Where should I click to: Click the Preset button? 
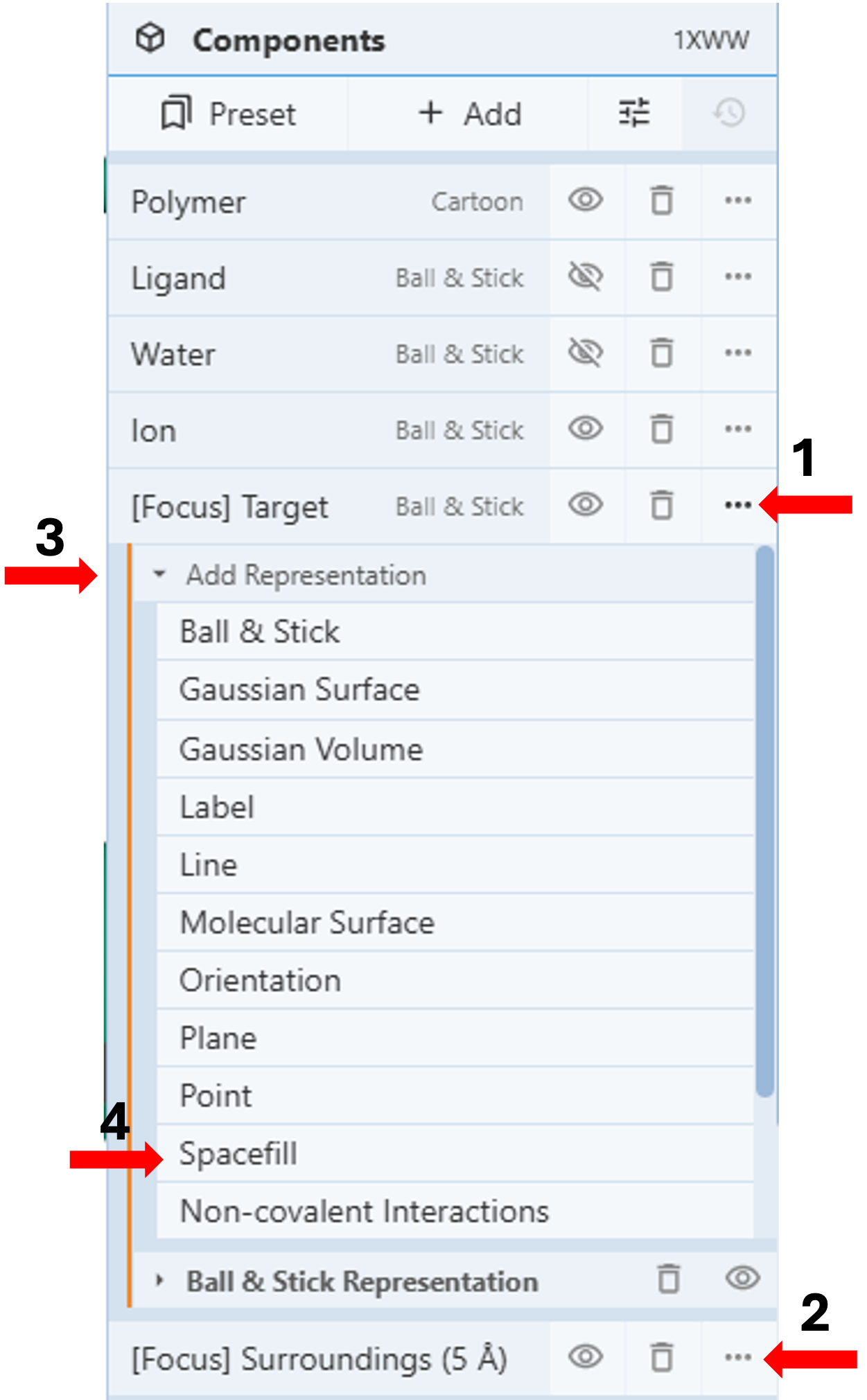point(229,114)
